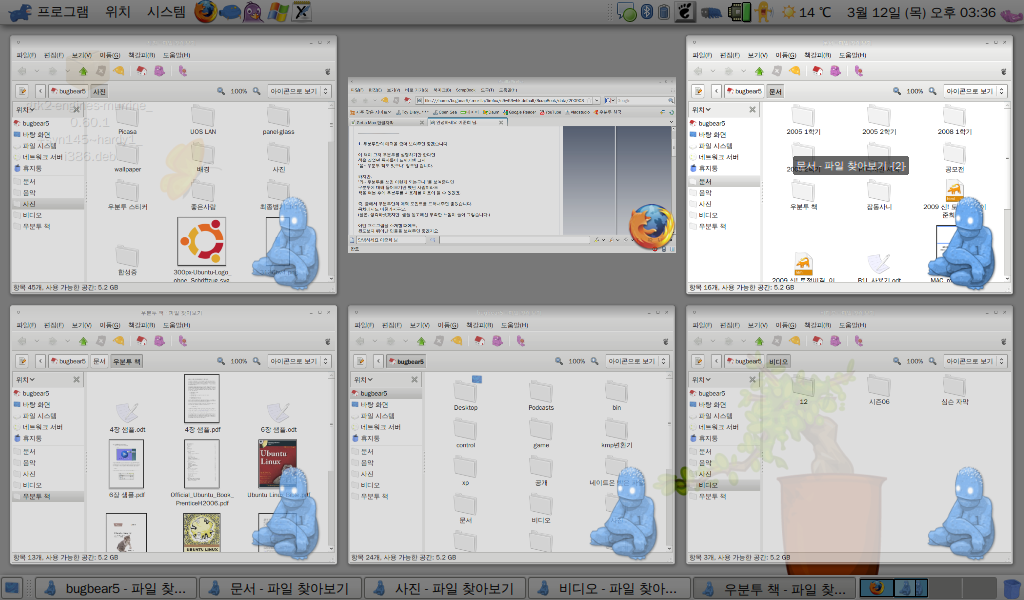
Task: Open the Picasa folder in the 사진 window
Action: click(x=127, y=121)
